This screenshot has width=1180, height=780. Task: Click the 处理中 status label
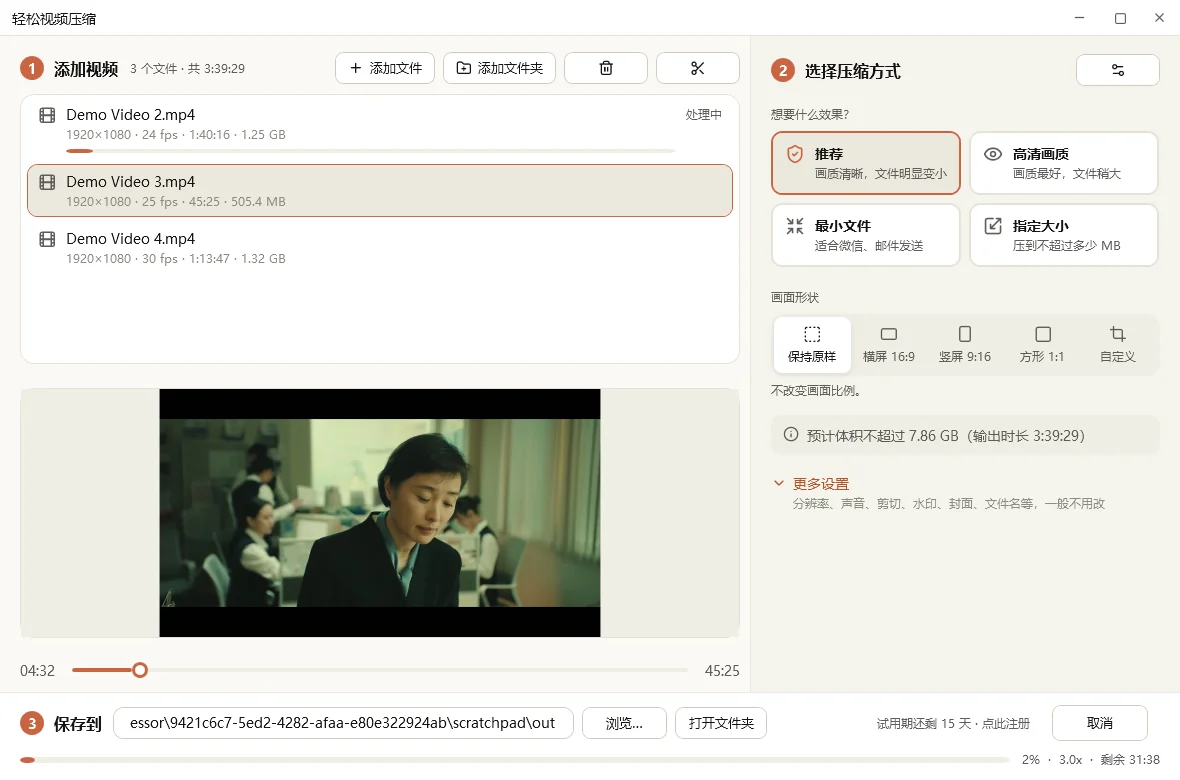tap(703, 114)
